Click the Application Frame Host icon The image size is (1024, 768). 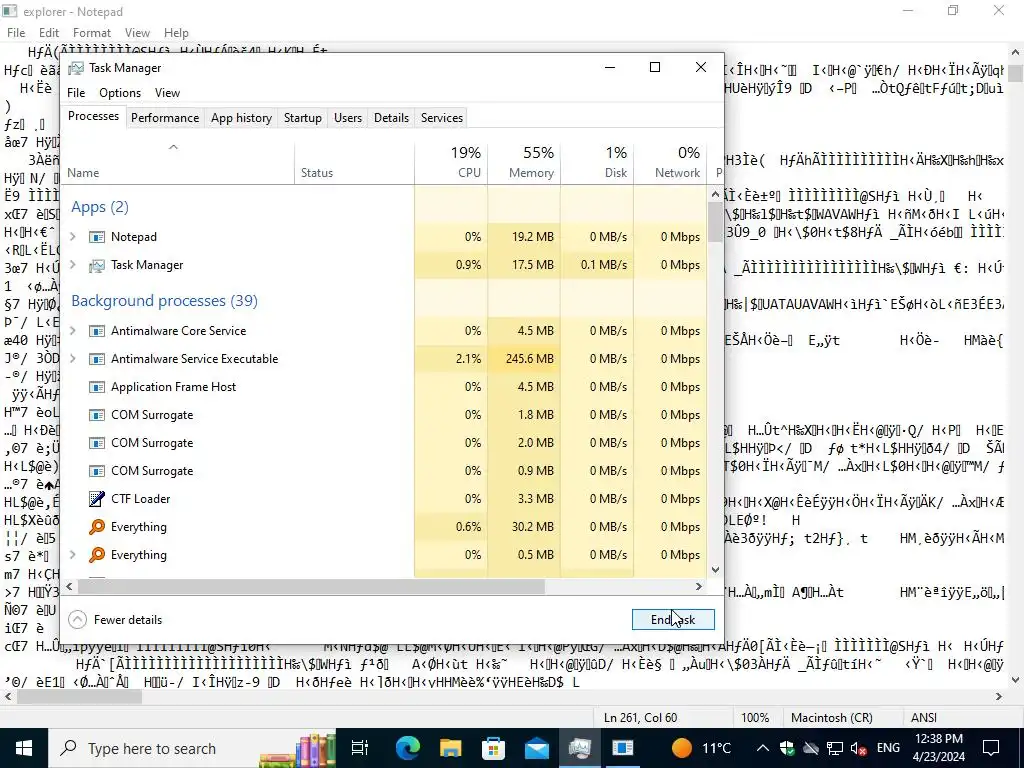click(x=97, y=387)
